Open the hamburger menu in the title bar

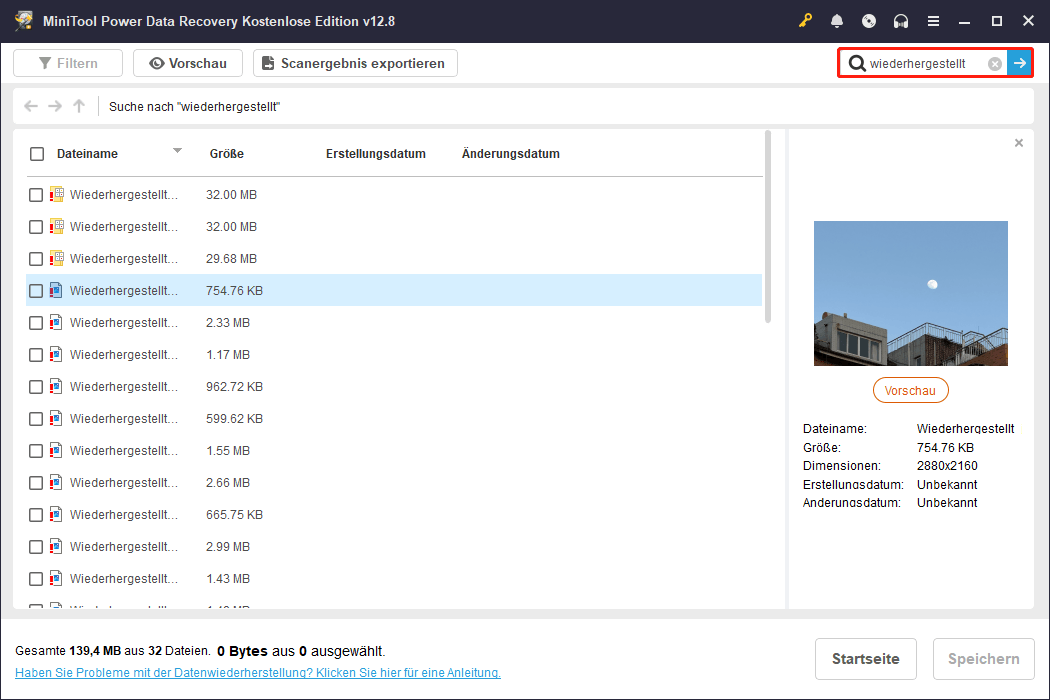point(933,20)
